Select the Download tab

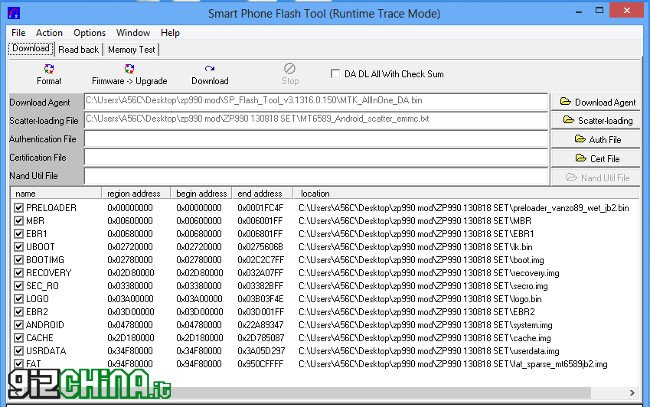click(x=31, y=48)
